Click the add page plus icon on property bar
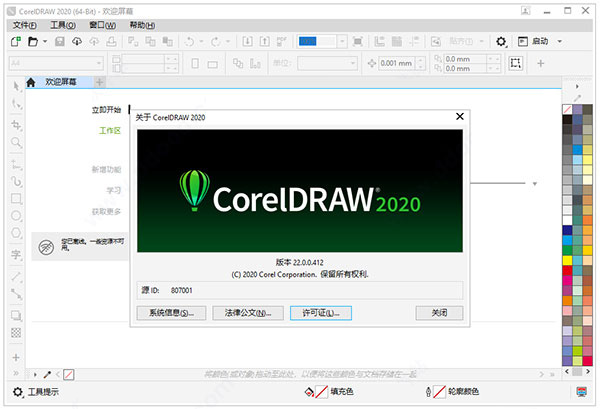600x409 pixels. pos(540,64)
